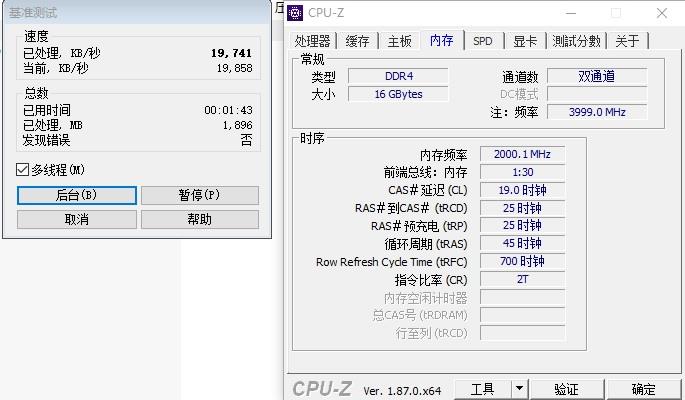Switch to the 缓存 tab
Screen dimensions: 685x400
[x=357, y=41]
